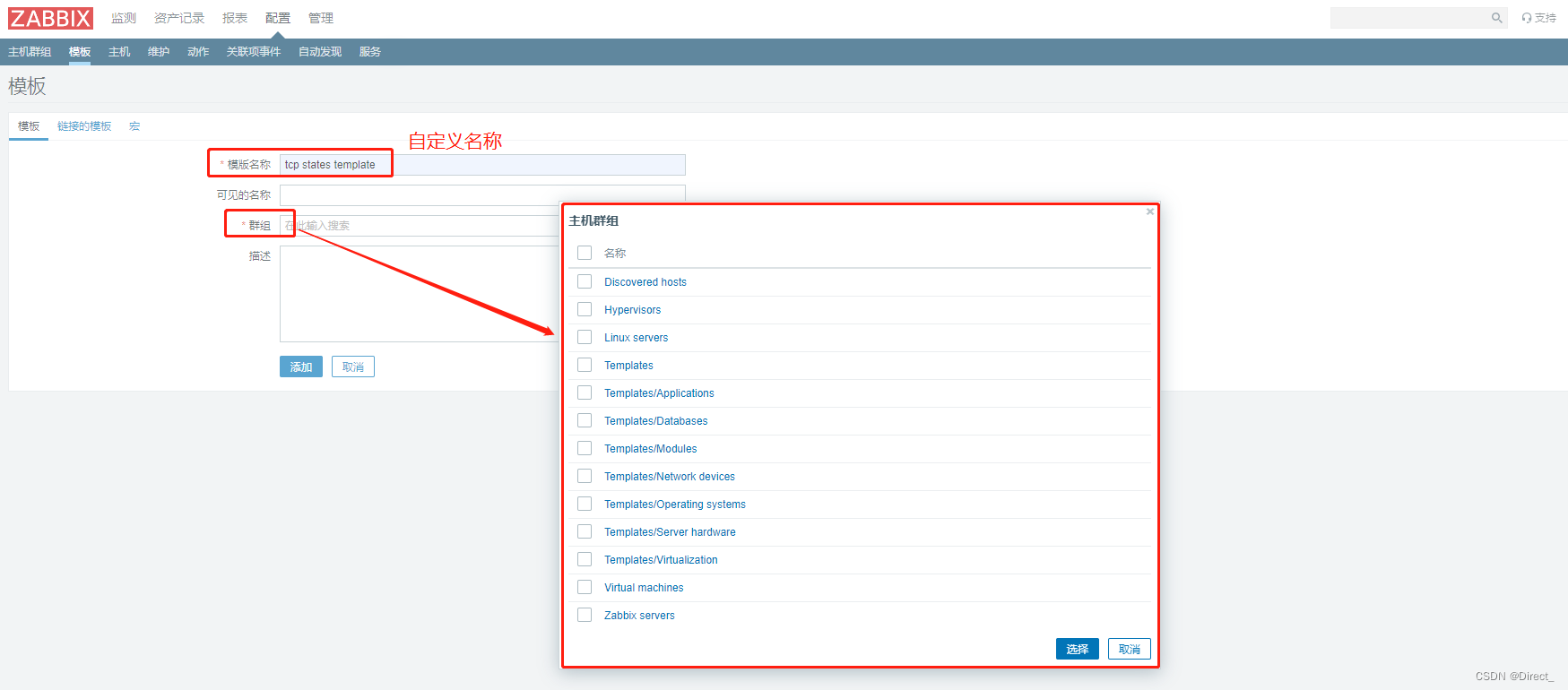Open the Templates/Operating systems link
The height and width of the screenshot is (690, 1568).
click(x=675, y=505)
